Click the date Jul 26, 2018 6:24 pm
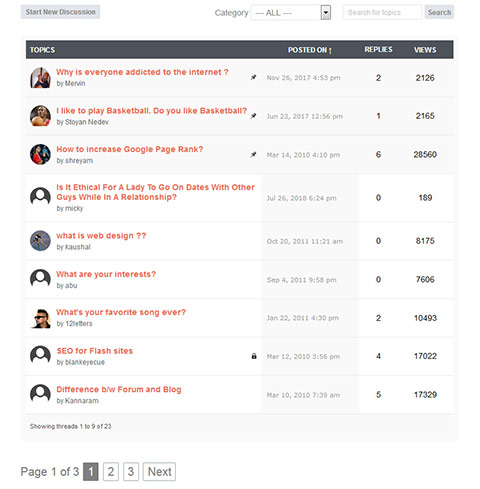The width and height of the screenshot is (480, 489). 301,198
